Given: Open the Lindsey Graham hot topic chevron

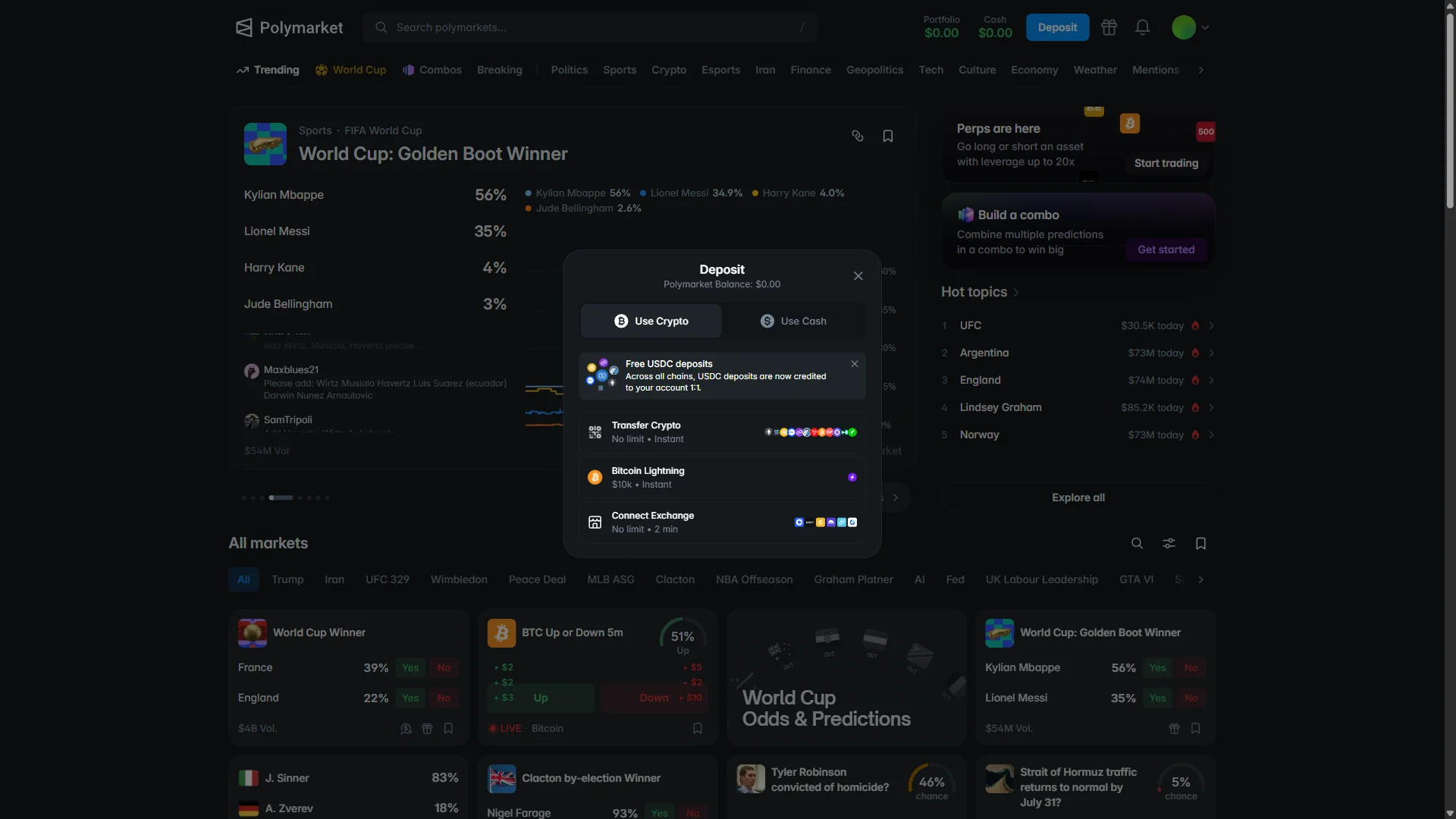Looking at the screenshot, I should 1211,407.
